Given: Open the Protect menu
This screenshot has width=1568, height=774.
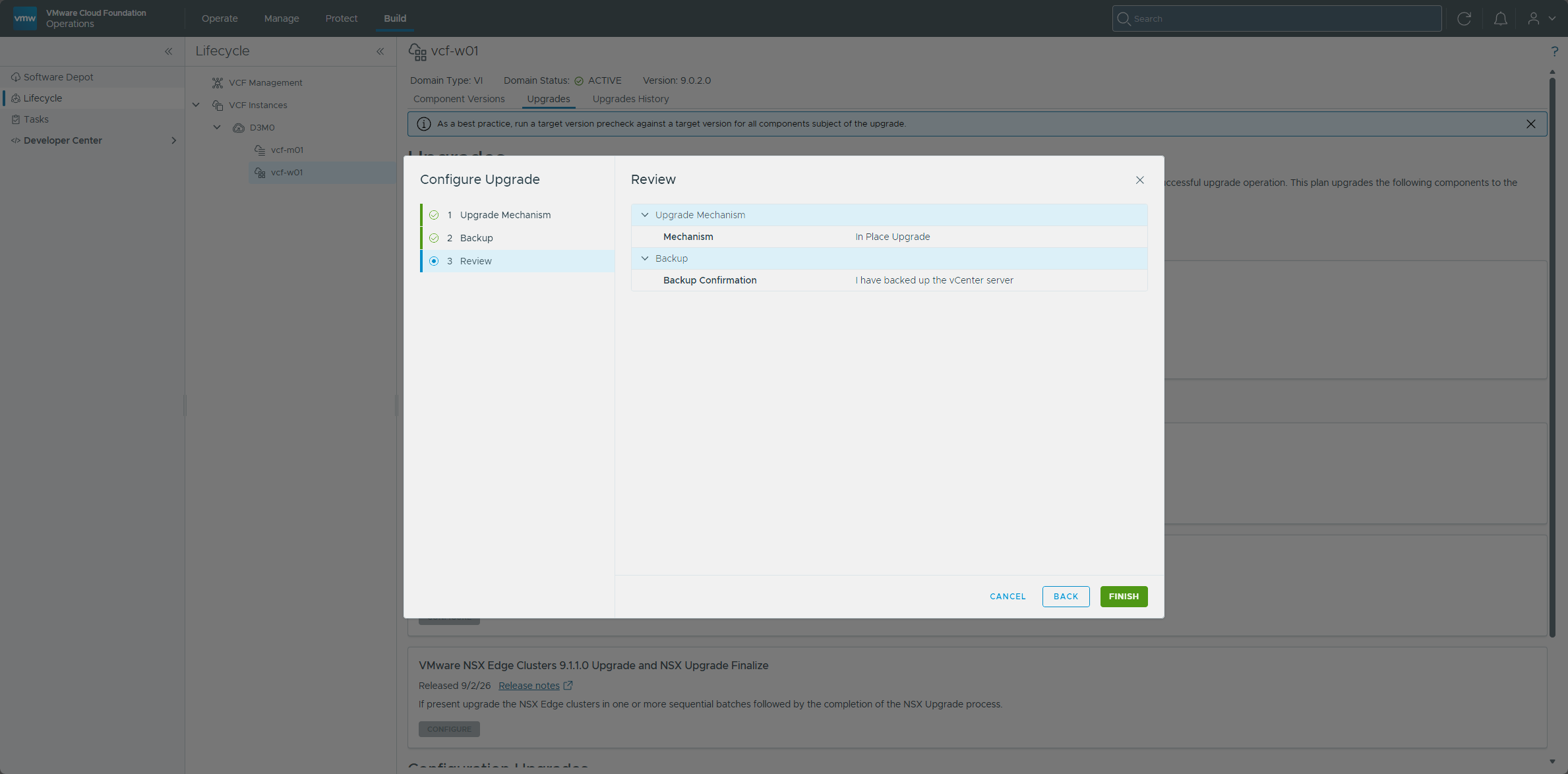Looking at the screenshot, I should tap(342, 18).
